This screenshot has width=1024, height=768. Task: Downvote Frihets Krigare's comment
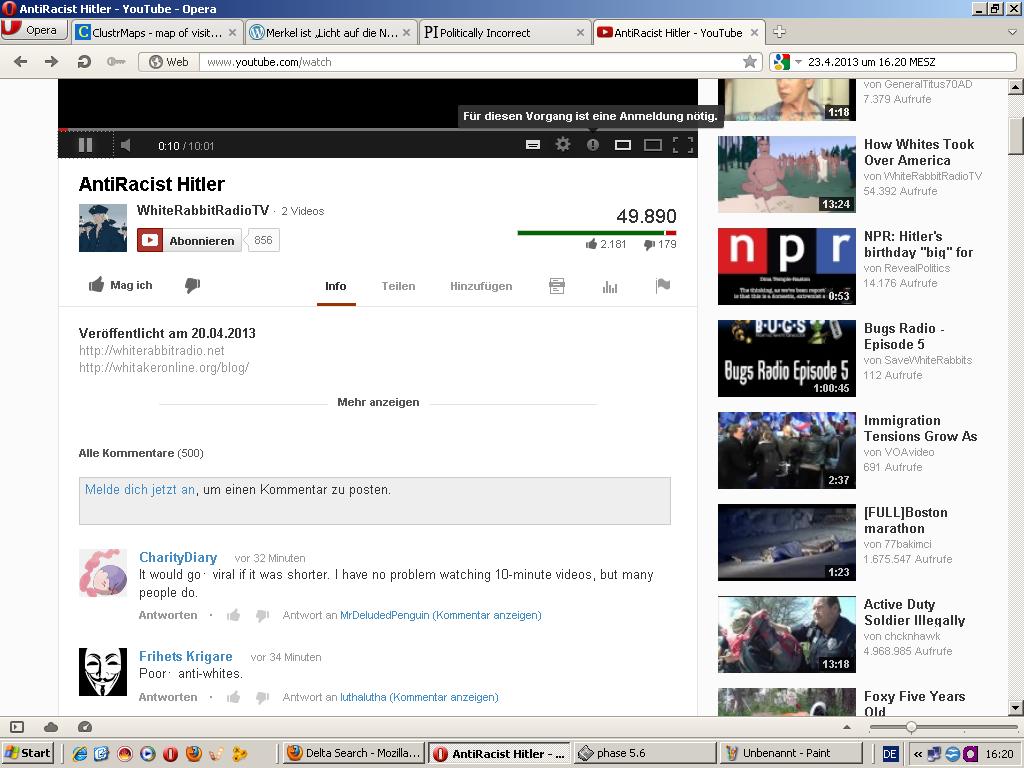pyautogui.click(x=263, y=697)
